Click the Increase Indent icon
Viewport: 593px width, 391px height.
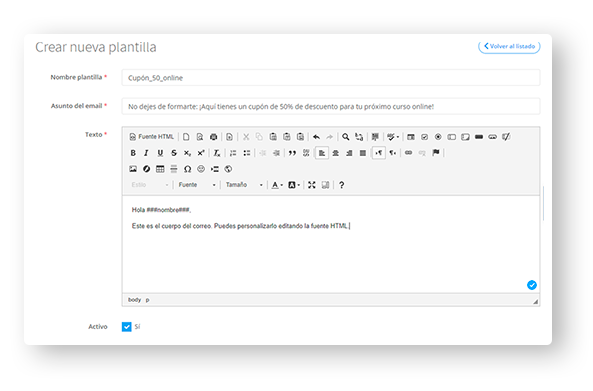tap(276, 153)
